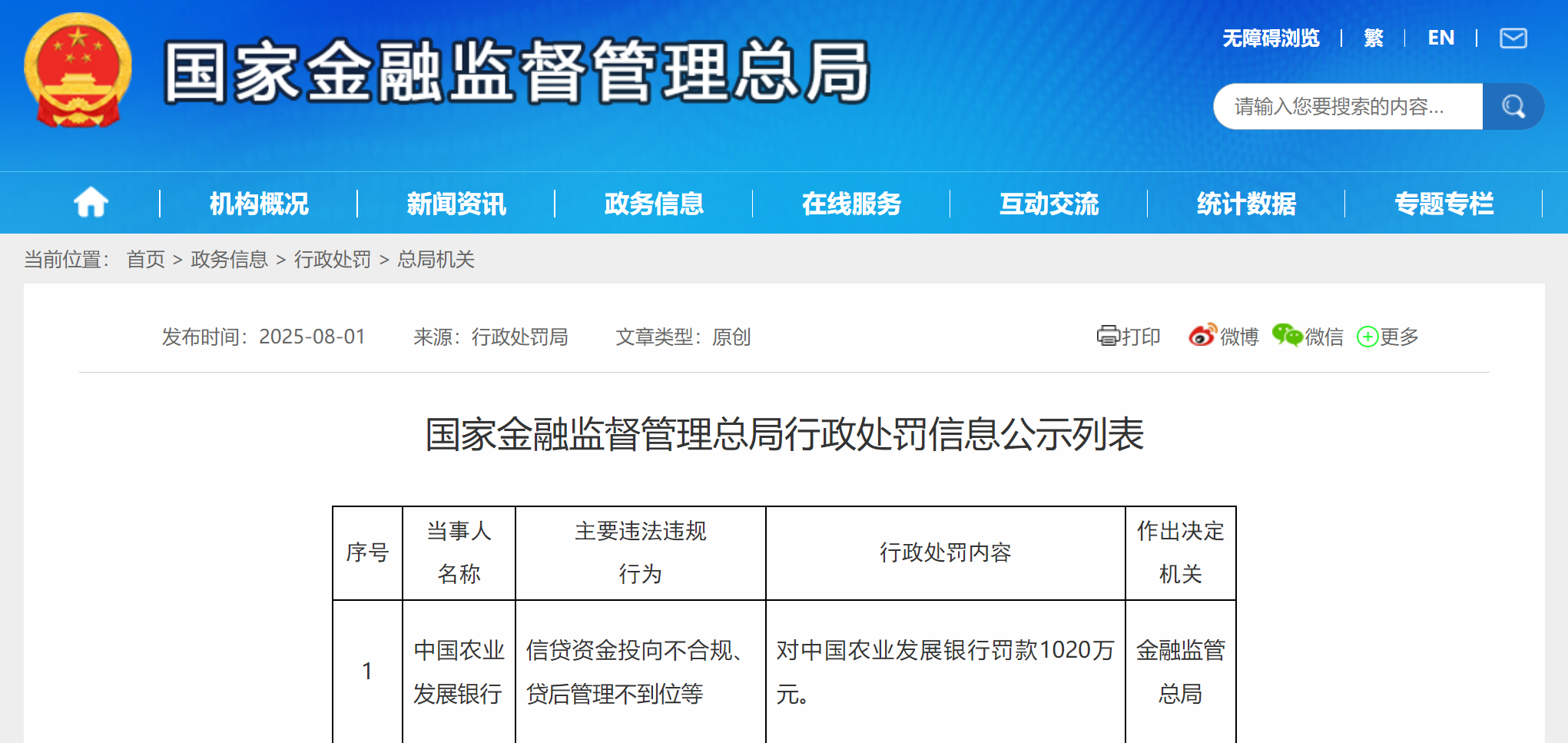Viewport: 1568px width, 743px height.
Task: Go to home via house icon
Action: (x=91, y=203)
